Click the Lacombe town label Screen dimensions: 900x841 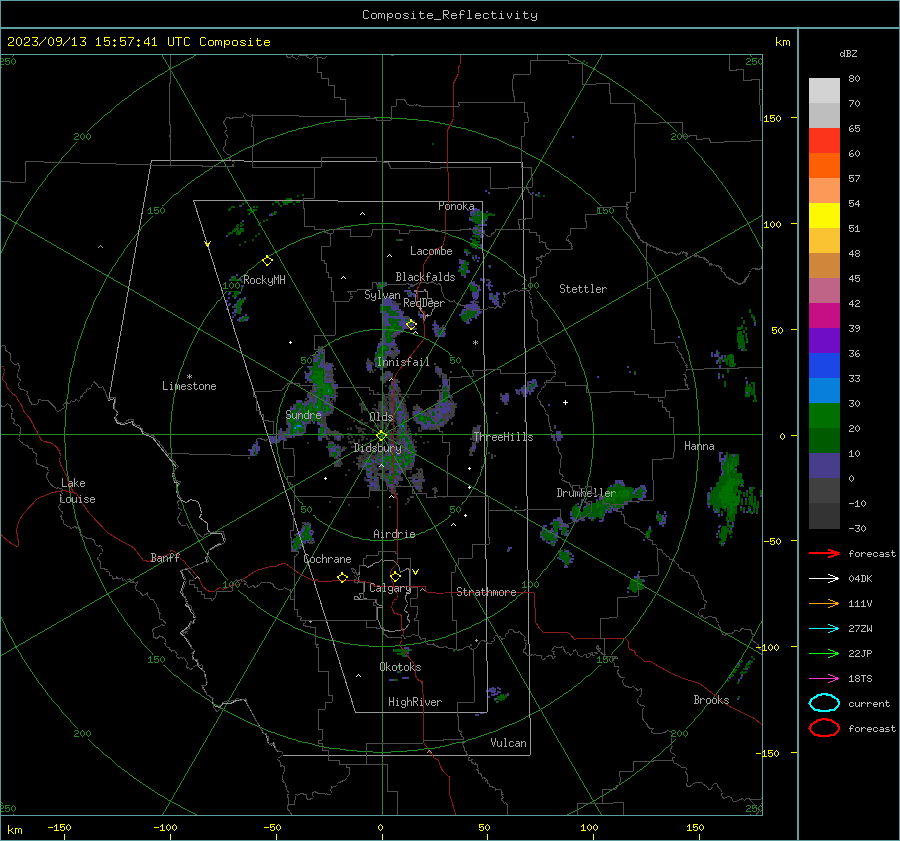(431, 251)
